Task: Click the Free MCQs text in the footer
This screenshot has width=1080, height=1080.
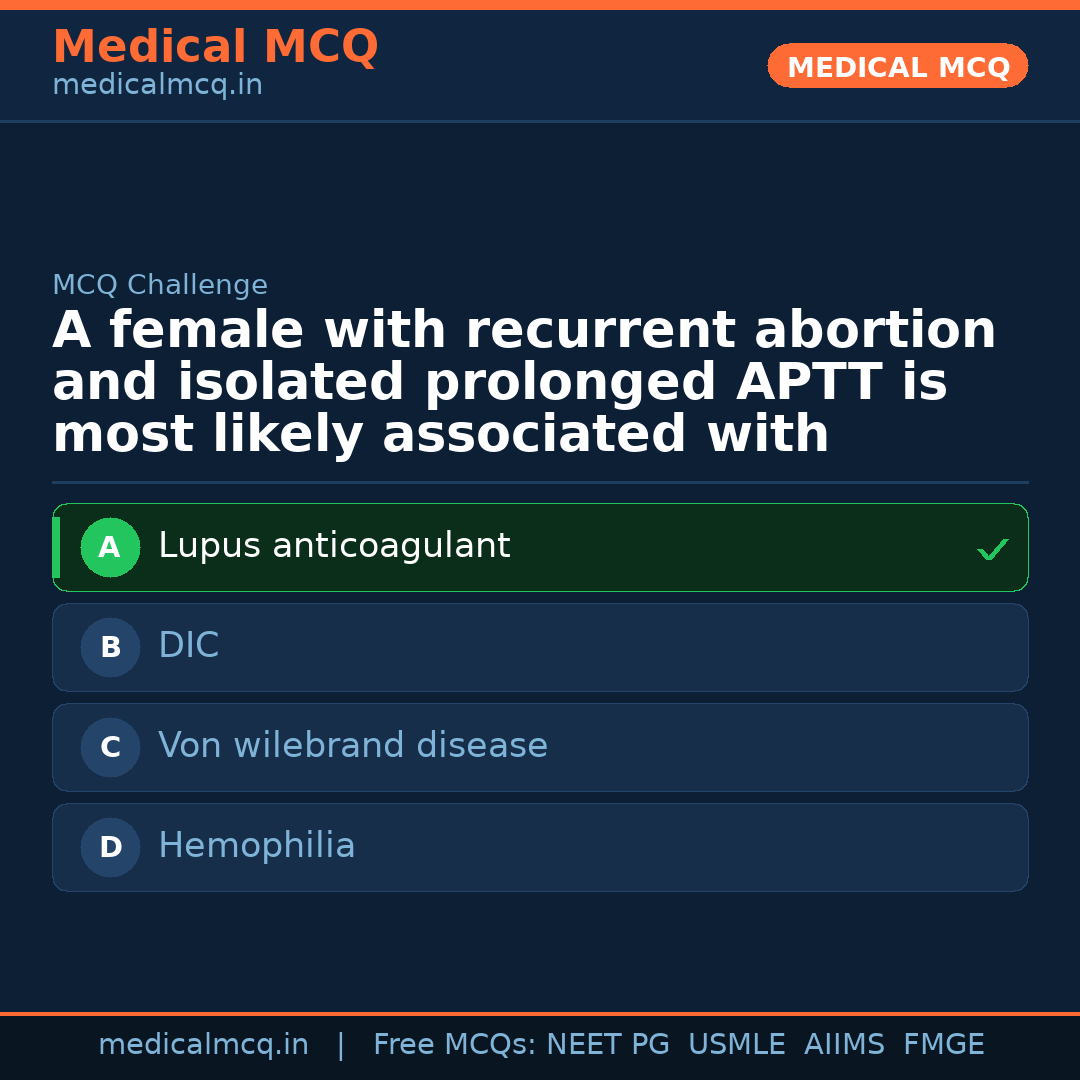Action: click(x=455, y=1045)
